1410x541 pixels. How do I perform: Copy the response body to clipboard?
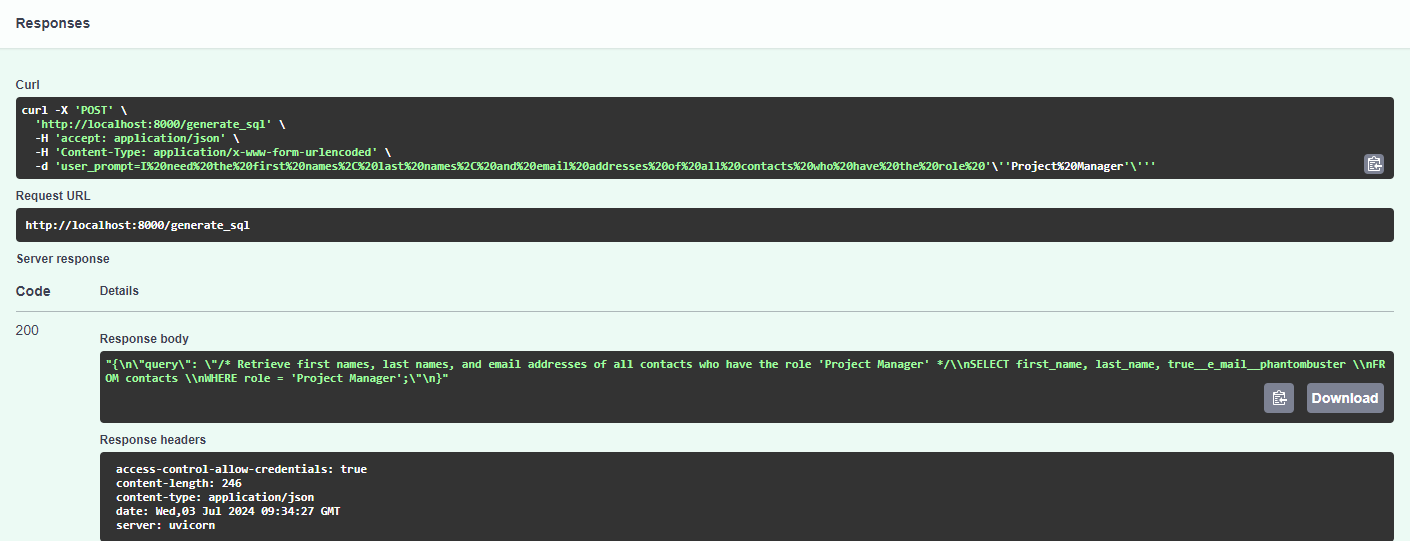(1279, 398)
